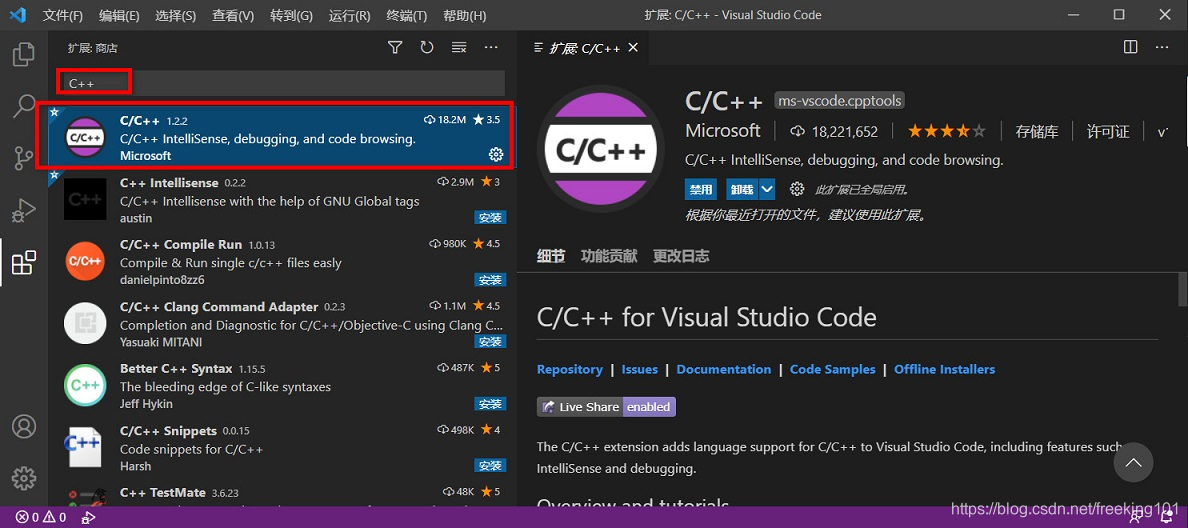Filter extensions with the funnel icon
Screen dimensions: 1188x528
[x=395, y=48]
